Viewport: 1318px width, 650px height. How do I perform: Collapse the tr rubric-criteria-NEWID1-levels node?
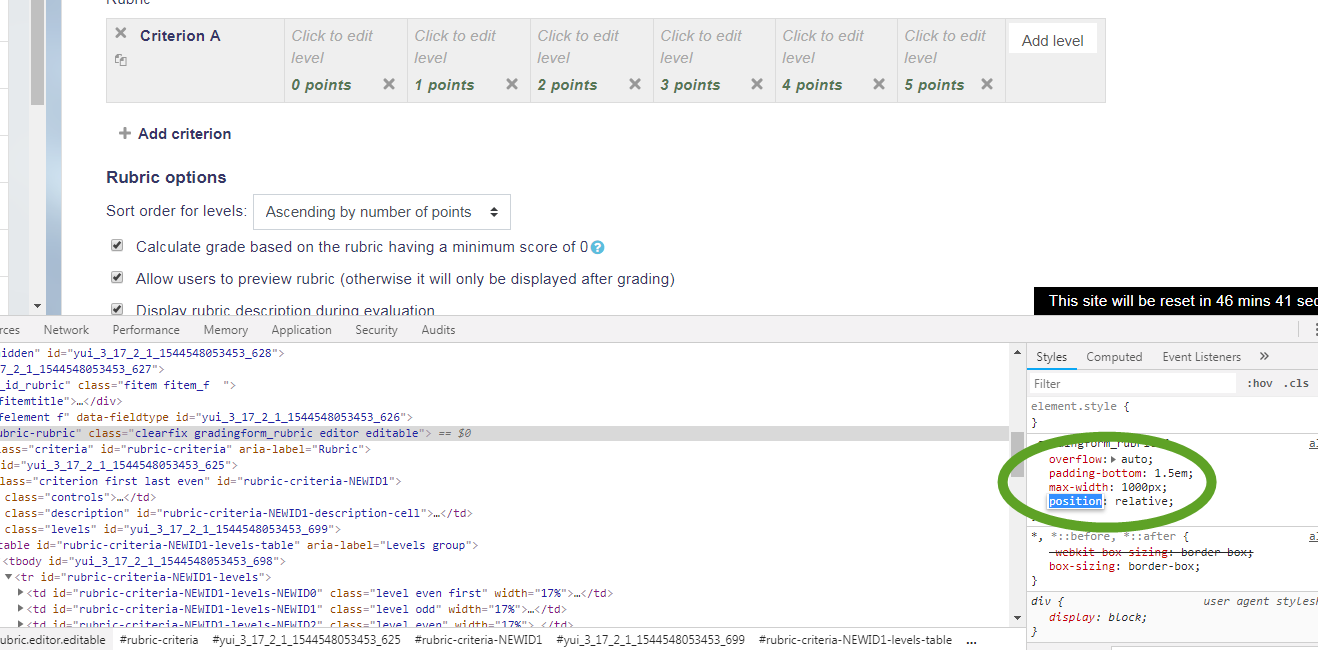pos(8,577)
